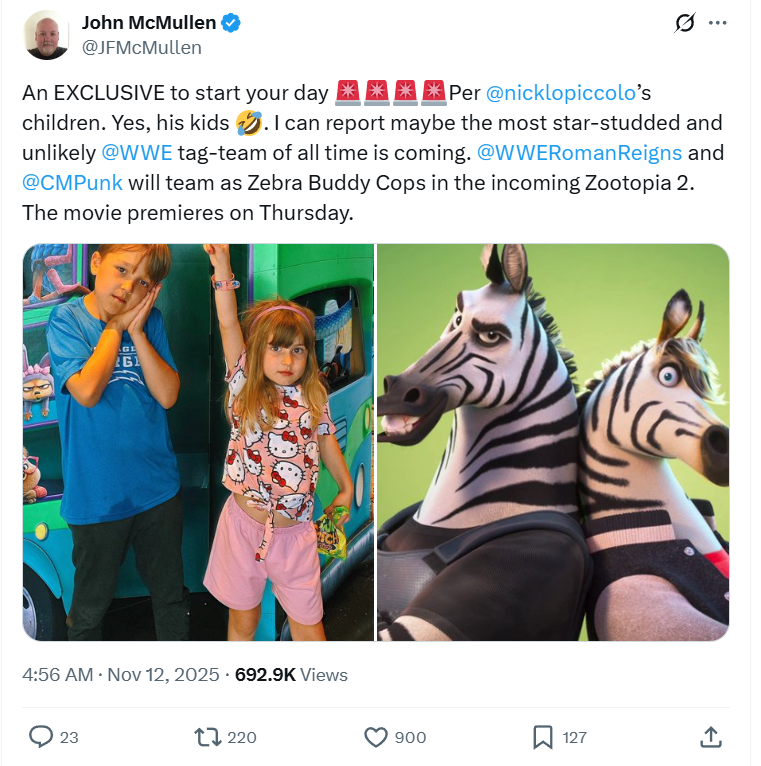The height and width of the screenshot is (766, 761).
Task: Open the photo of two kids
Action: click(x=198, y=441)
